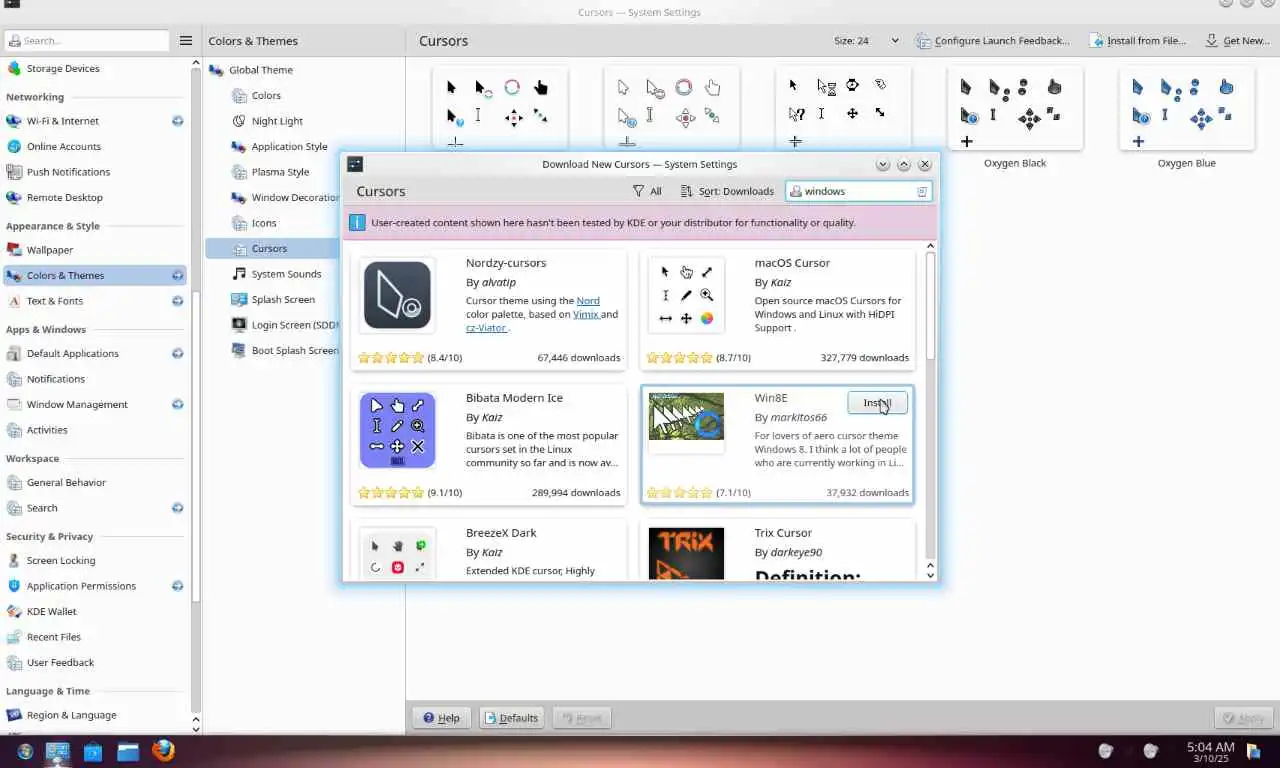Screen dimensions: 1280x768
Task: Open the file manager taskbar icon
Action: coord(127,751)
